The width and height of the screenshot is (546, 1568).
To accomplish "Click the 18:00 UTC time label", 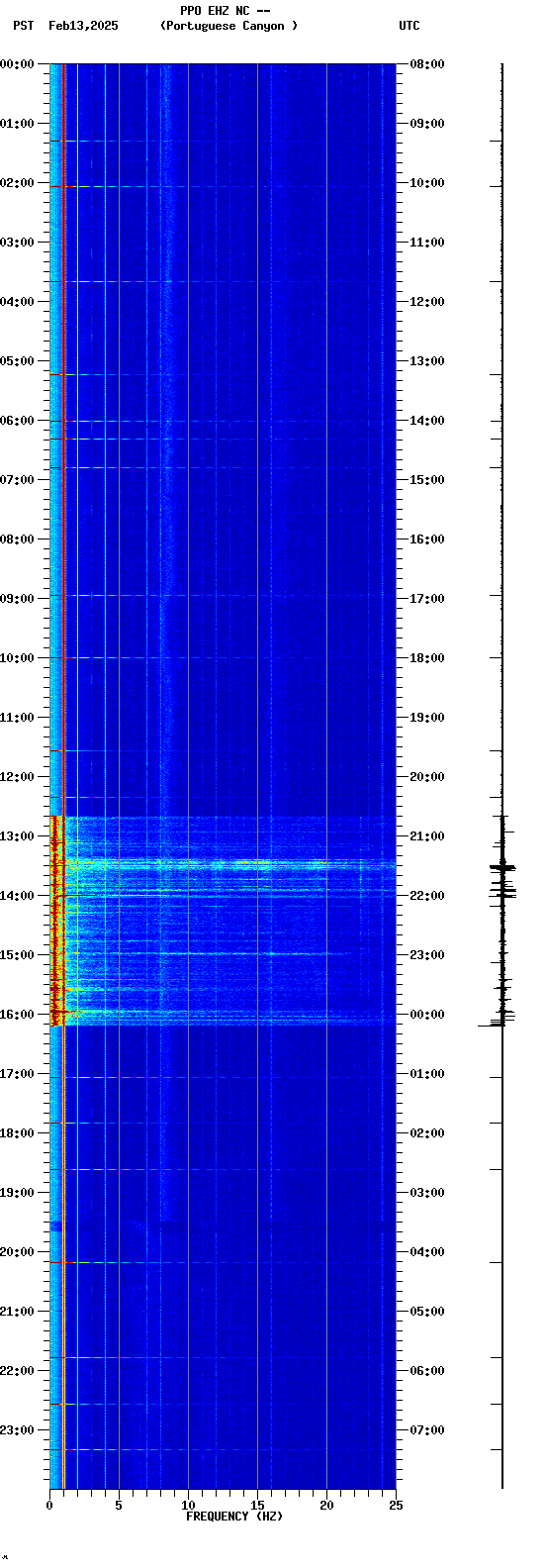I will click(x=426, y=658).
